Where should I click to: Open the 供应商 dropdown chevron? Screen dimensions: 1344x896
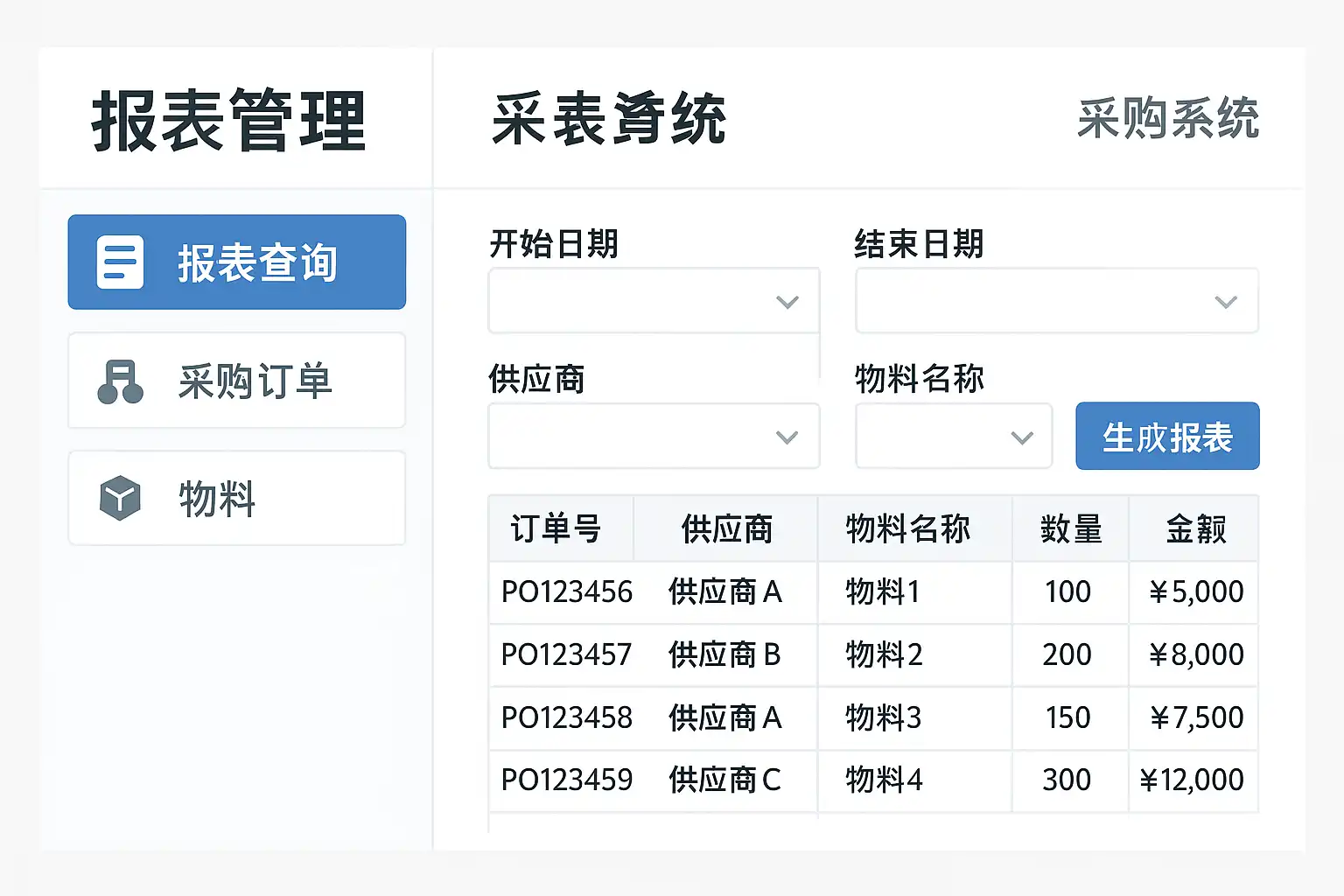click(787, 437)
